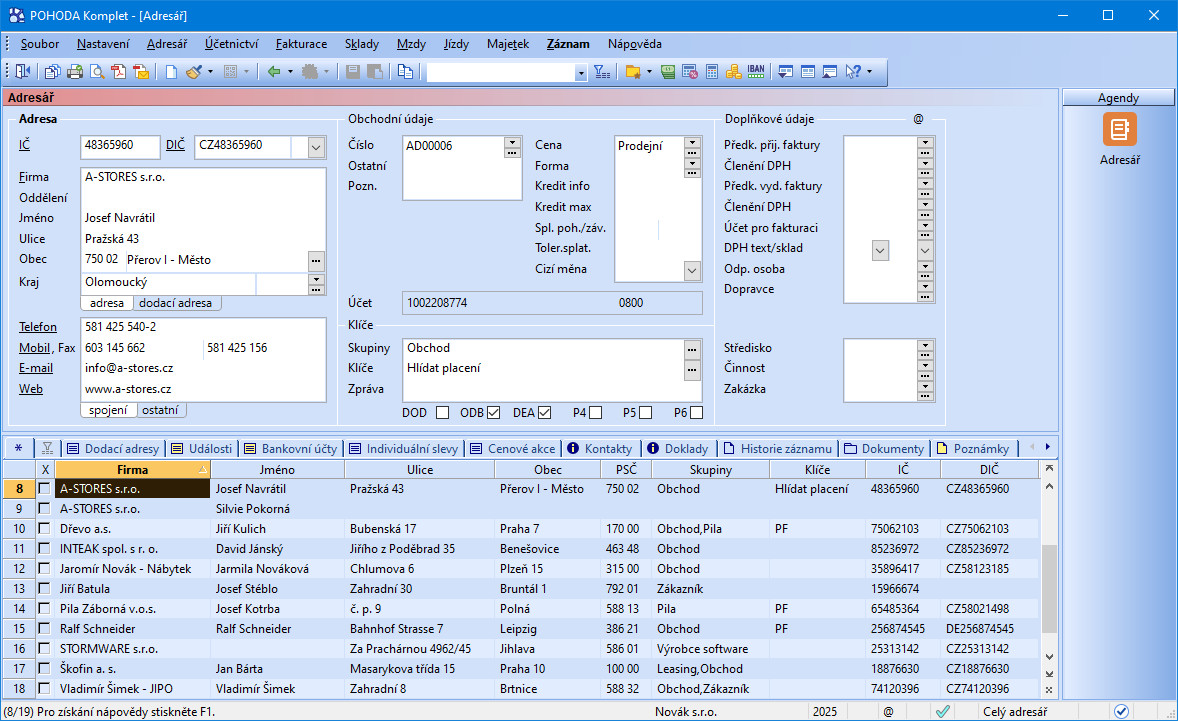This screenshot has width=1178, height=721.
Task: Click the Firma column header
Action: [132, 470]
